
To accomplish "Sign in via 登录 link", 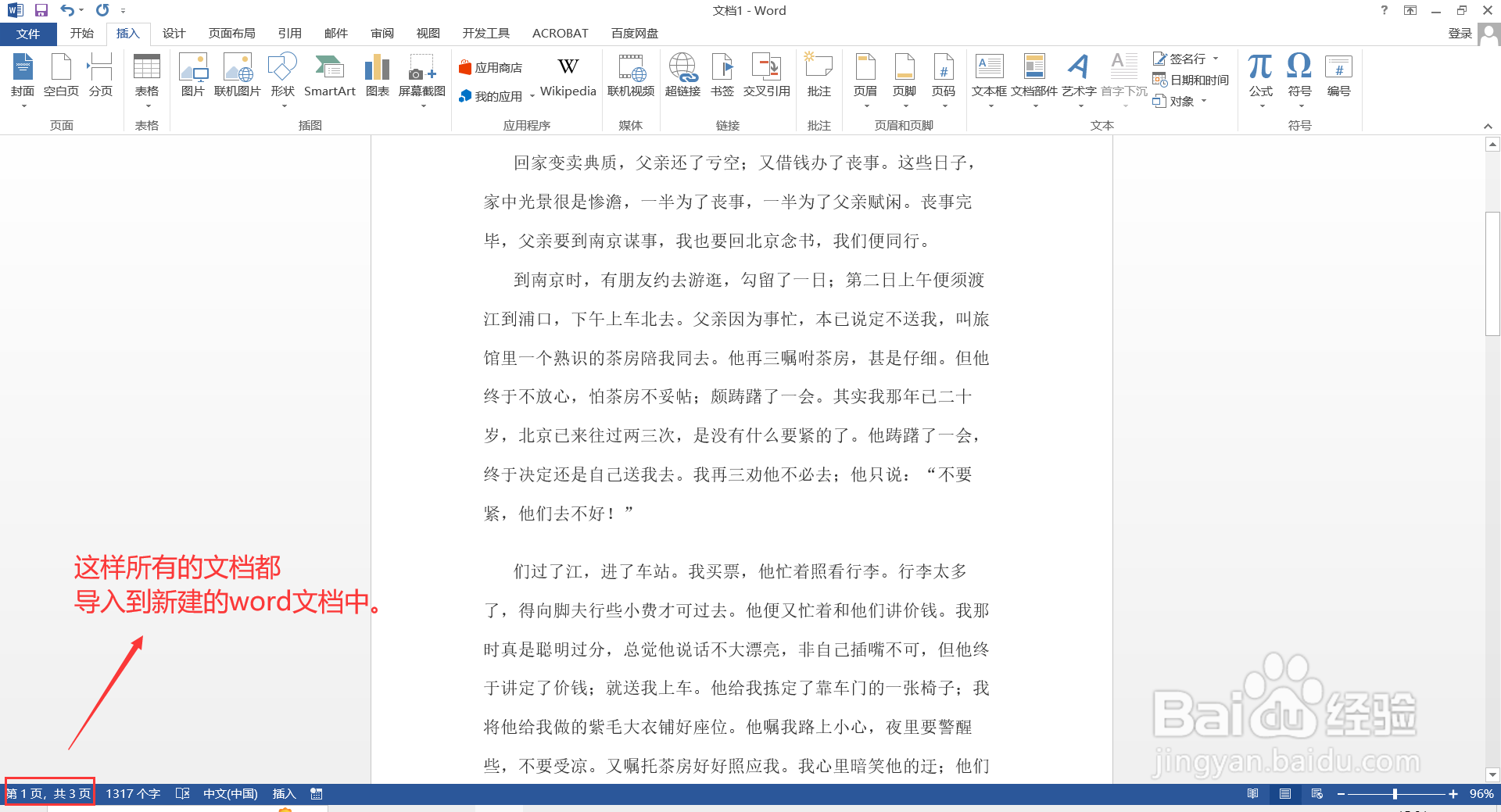I will tap(1460, 34).
